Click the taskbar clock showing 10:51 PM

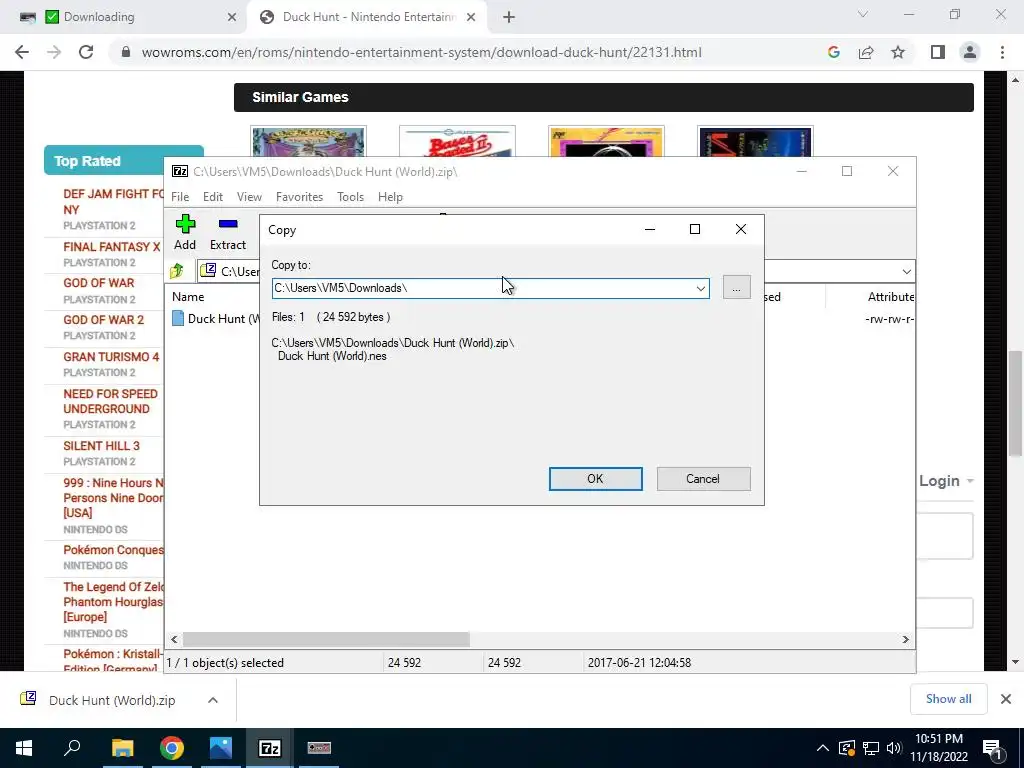[x=939, y=748]
